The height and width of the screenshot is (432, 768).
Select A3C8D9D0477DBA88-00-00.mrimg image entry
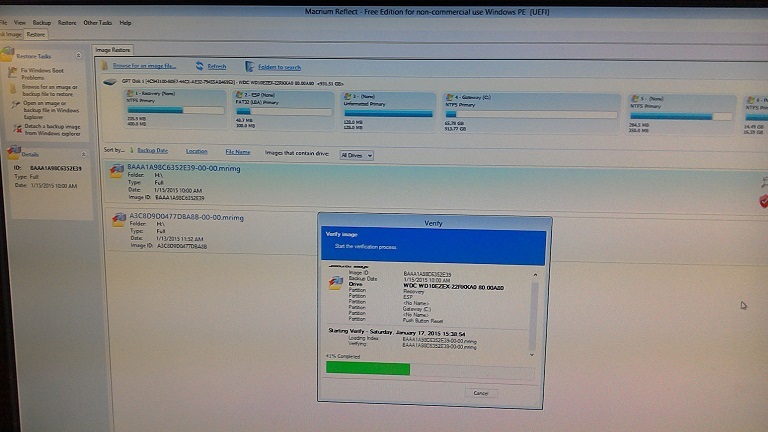coord(212,231)
